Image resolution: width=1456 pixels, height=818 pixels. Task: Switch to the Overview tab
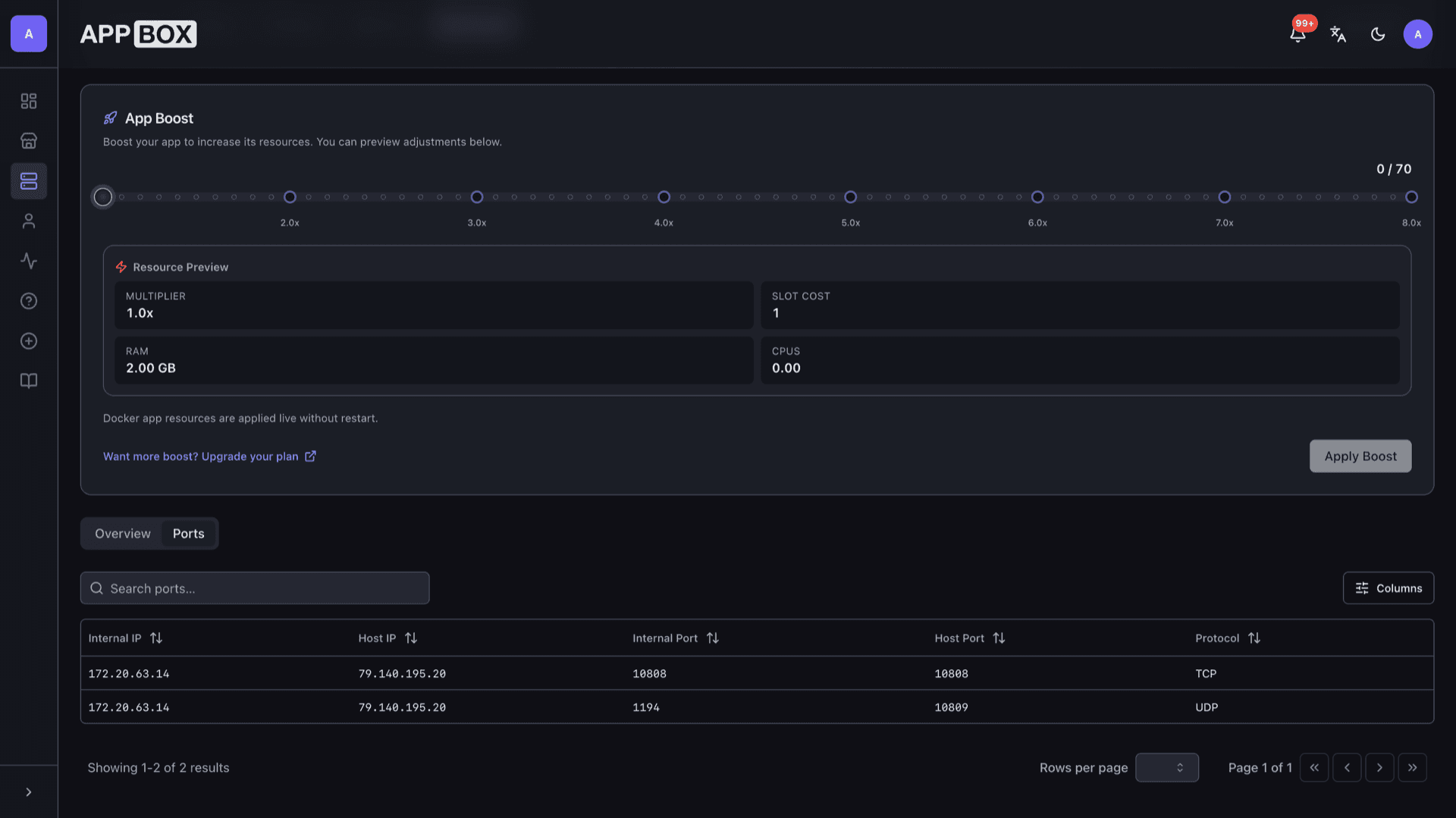point(123,534)
